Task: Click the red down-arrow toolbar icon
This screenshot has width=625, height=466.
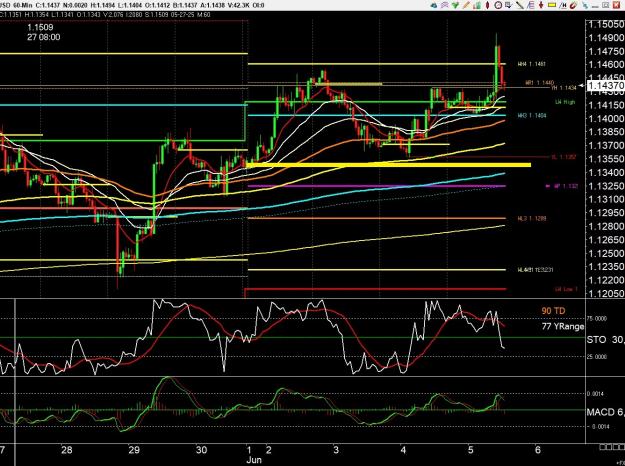Action: click(541, 5)
